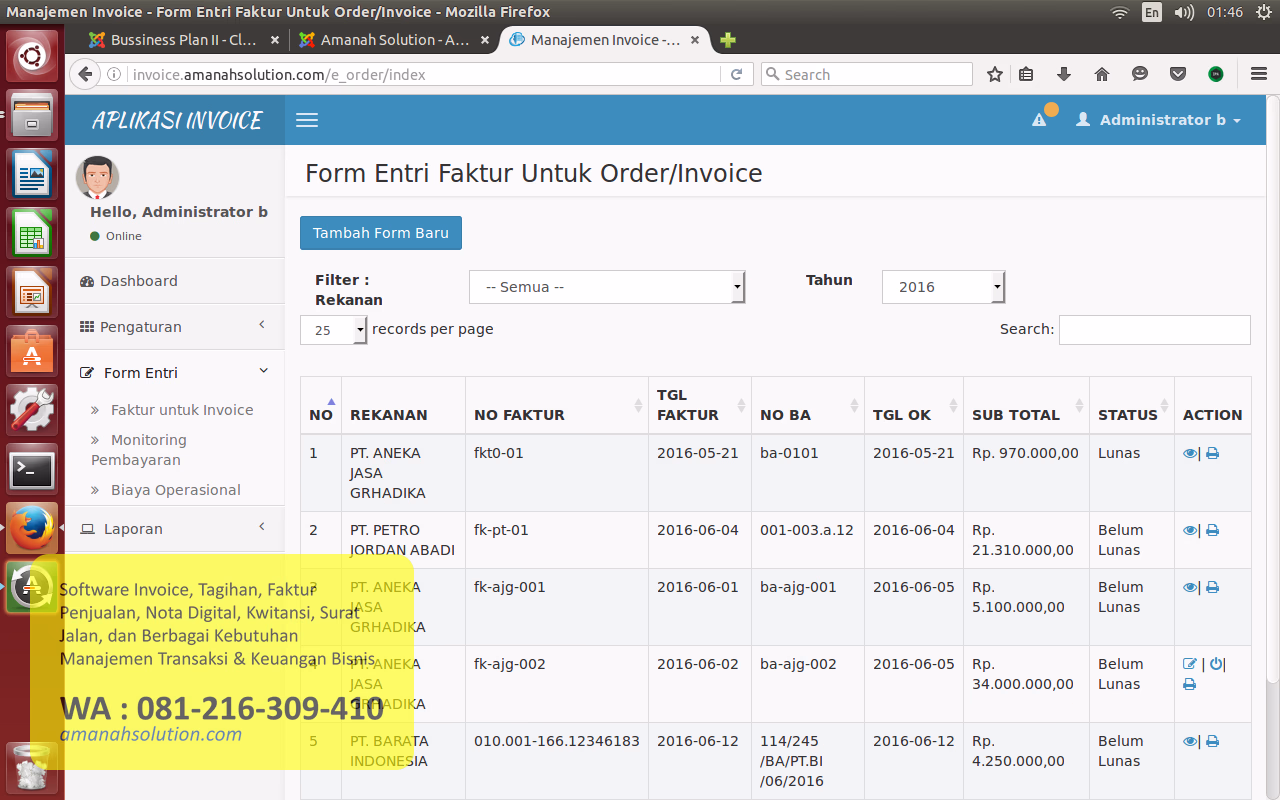Edit invoice fk-ajg-002 with pencil icon
This screenshot has height=800, width=1280.
(x=1190, y=664)
